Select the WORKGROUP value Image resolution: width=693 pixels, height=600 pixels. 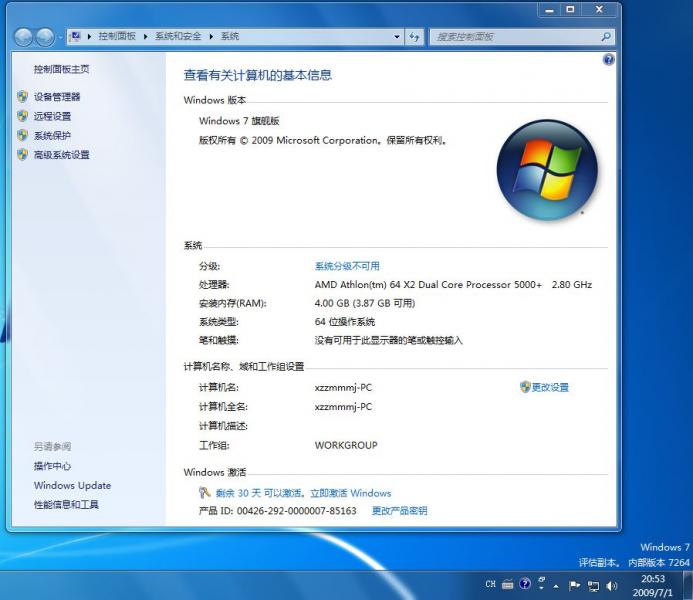pyautogui.click(x=346, y=445)
